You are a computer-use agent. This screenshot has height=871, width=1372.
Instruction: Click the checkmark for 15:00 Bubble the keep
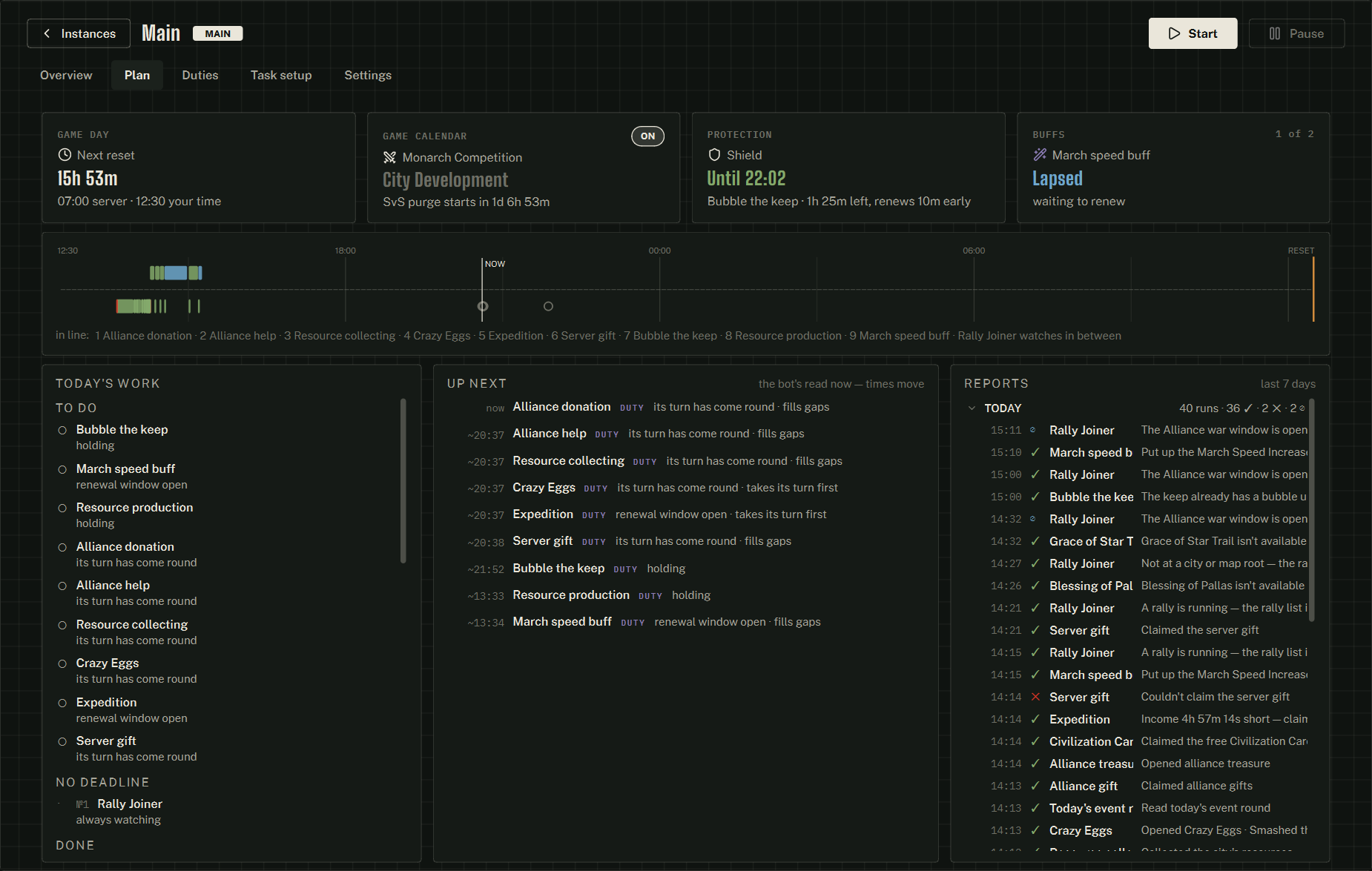click(x=1035, y=497)
